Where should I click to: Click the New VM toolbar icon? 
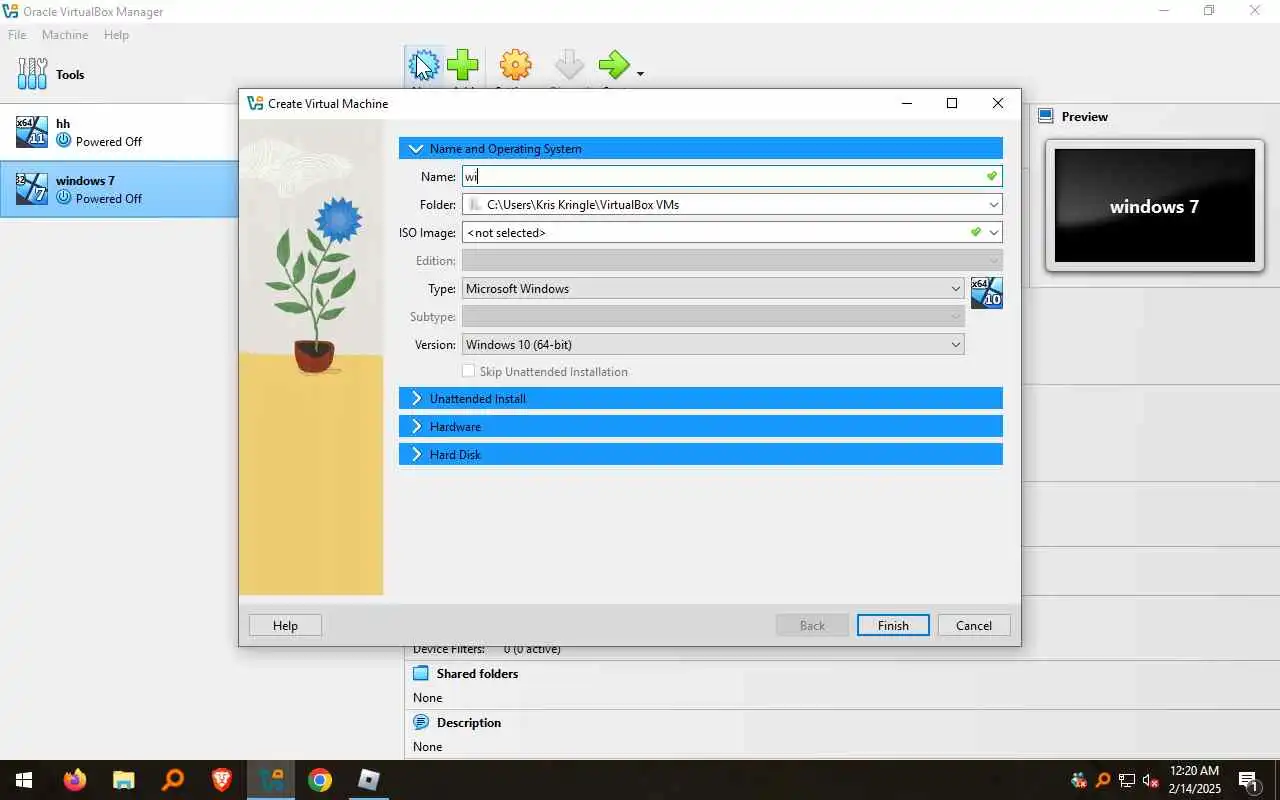tap(424, 66)
